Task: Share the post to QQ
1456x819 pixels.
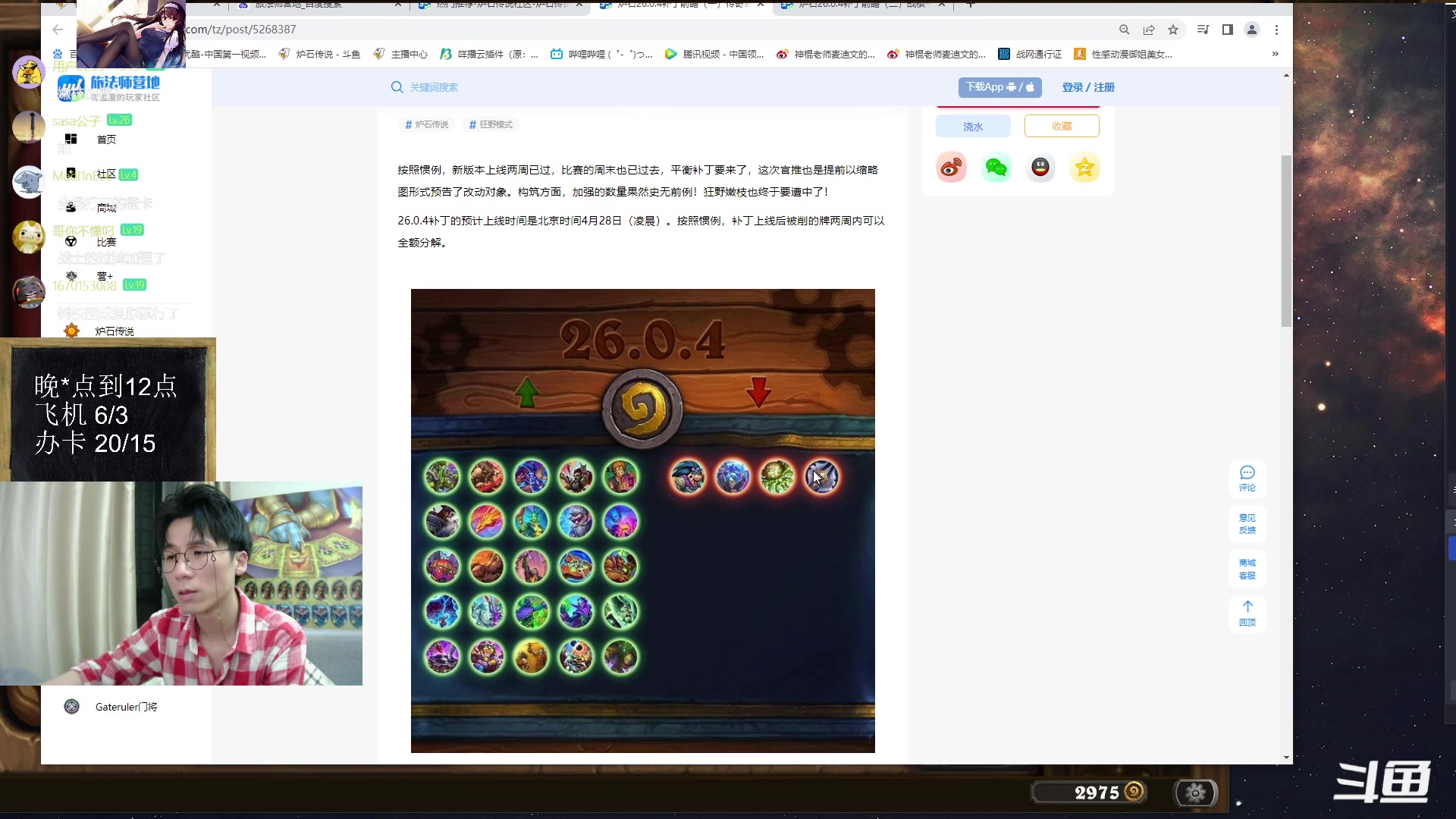Action: 1040,167
